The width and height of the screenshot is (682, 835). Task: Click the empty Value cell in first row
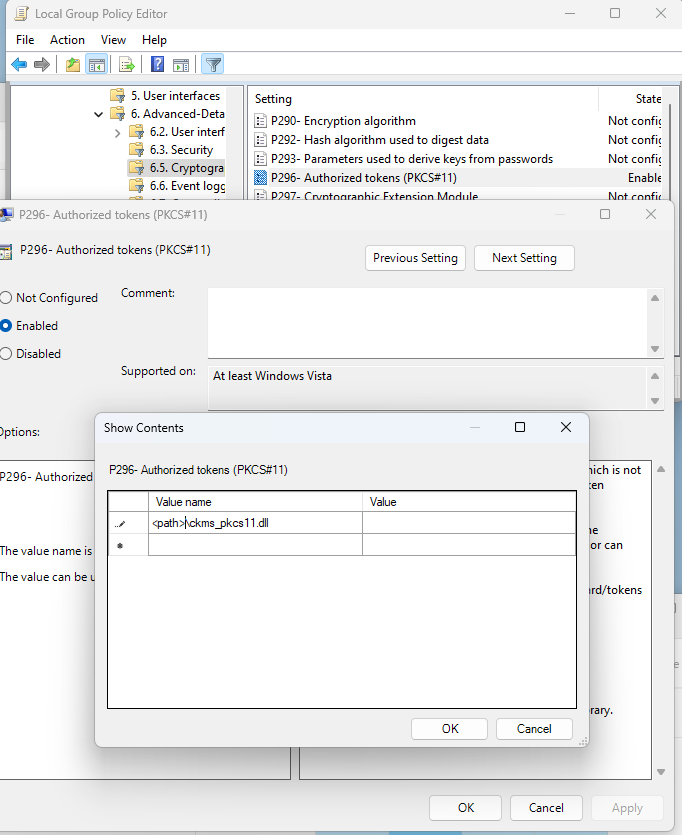[x=468, y=523]
